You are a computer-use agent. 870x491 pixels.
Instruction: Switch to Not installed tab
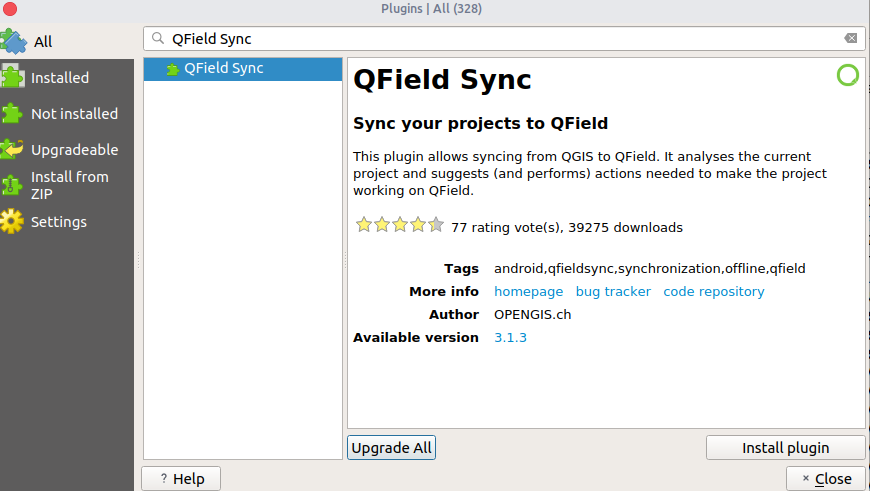click(x=67, y=114)
